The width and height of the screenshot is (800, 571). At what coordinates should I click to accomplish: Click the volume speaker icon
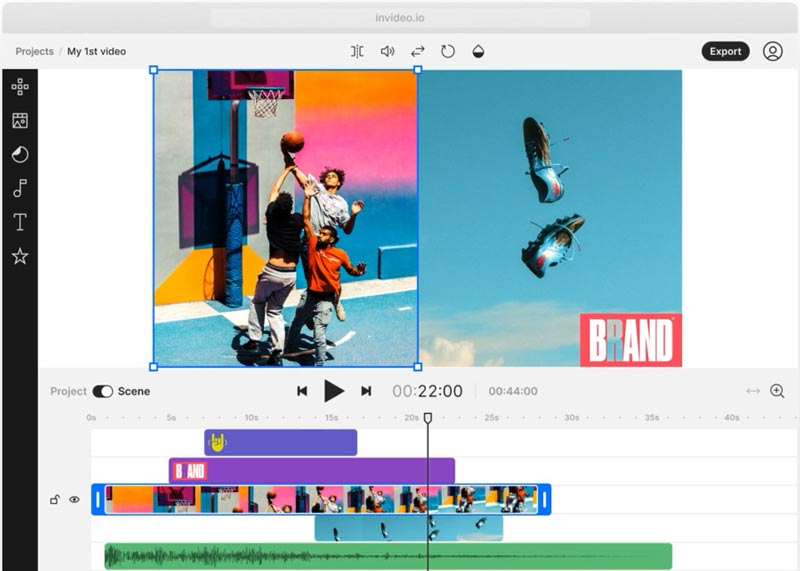(x=387, y=51)
